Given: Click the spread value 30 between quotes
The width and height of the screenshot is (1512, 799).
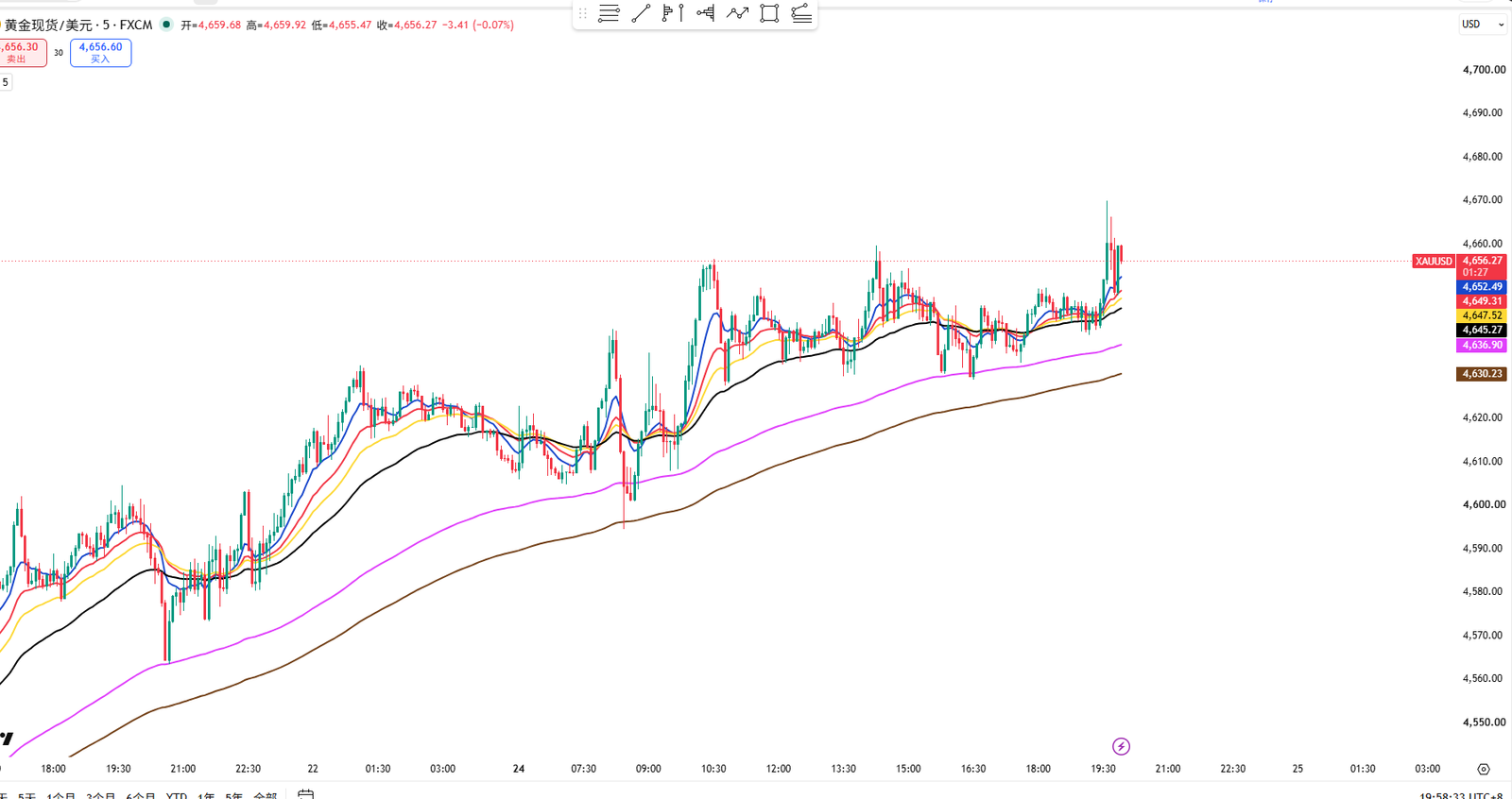Looking at the screenshot, I should pyautogui.click(x=59, y=53).
